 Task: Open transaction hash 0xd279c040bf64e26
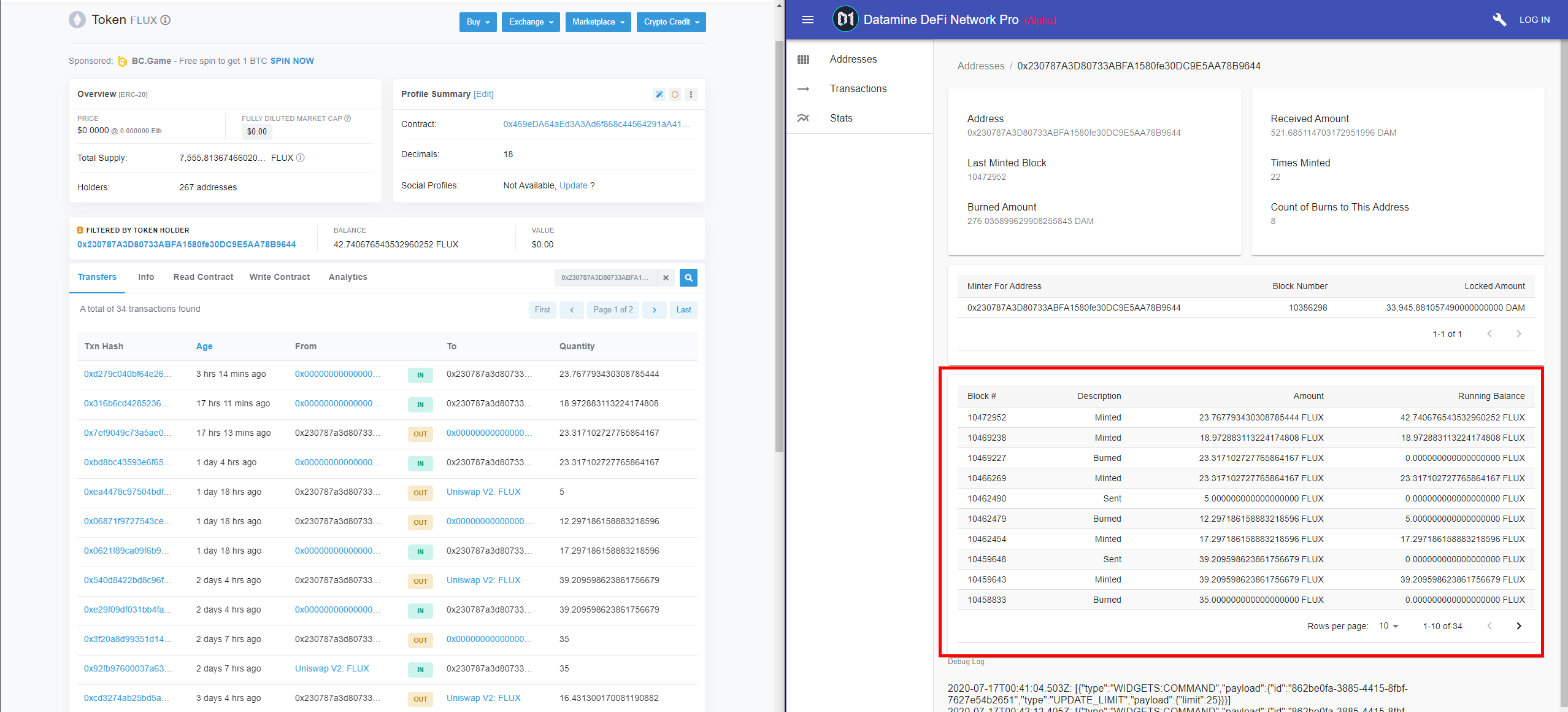128,374
